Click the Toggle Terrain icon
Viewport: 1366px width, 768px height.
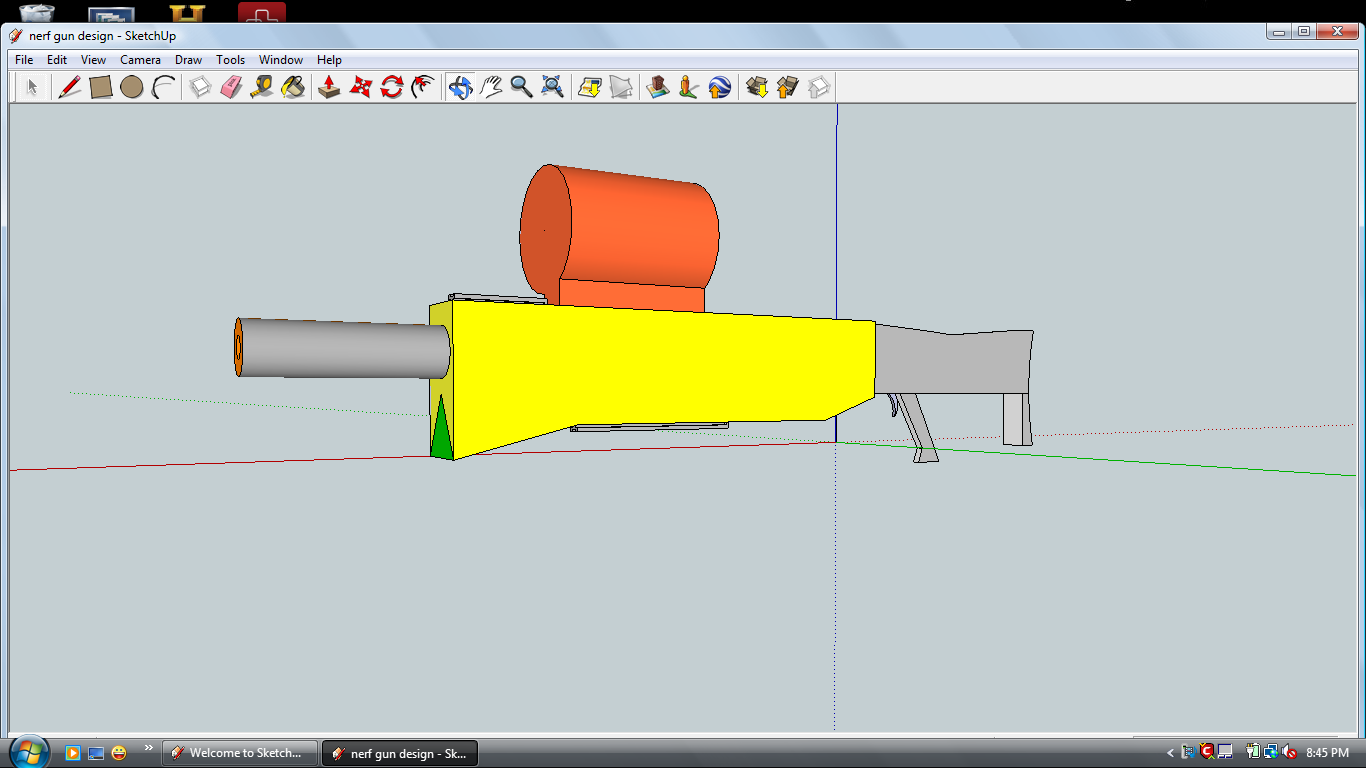pos(620,87)
